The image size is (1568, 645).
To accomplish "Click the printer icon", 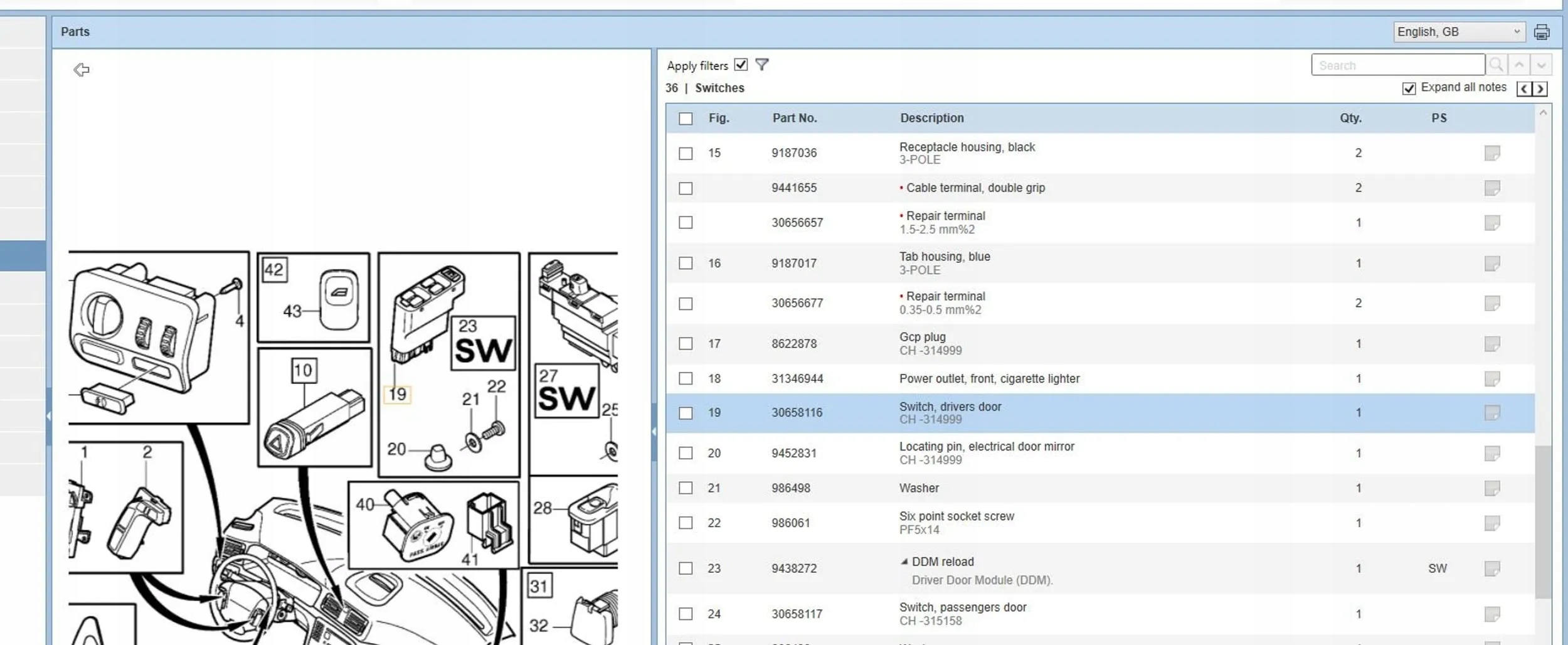I will point(1542,31).
